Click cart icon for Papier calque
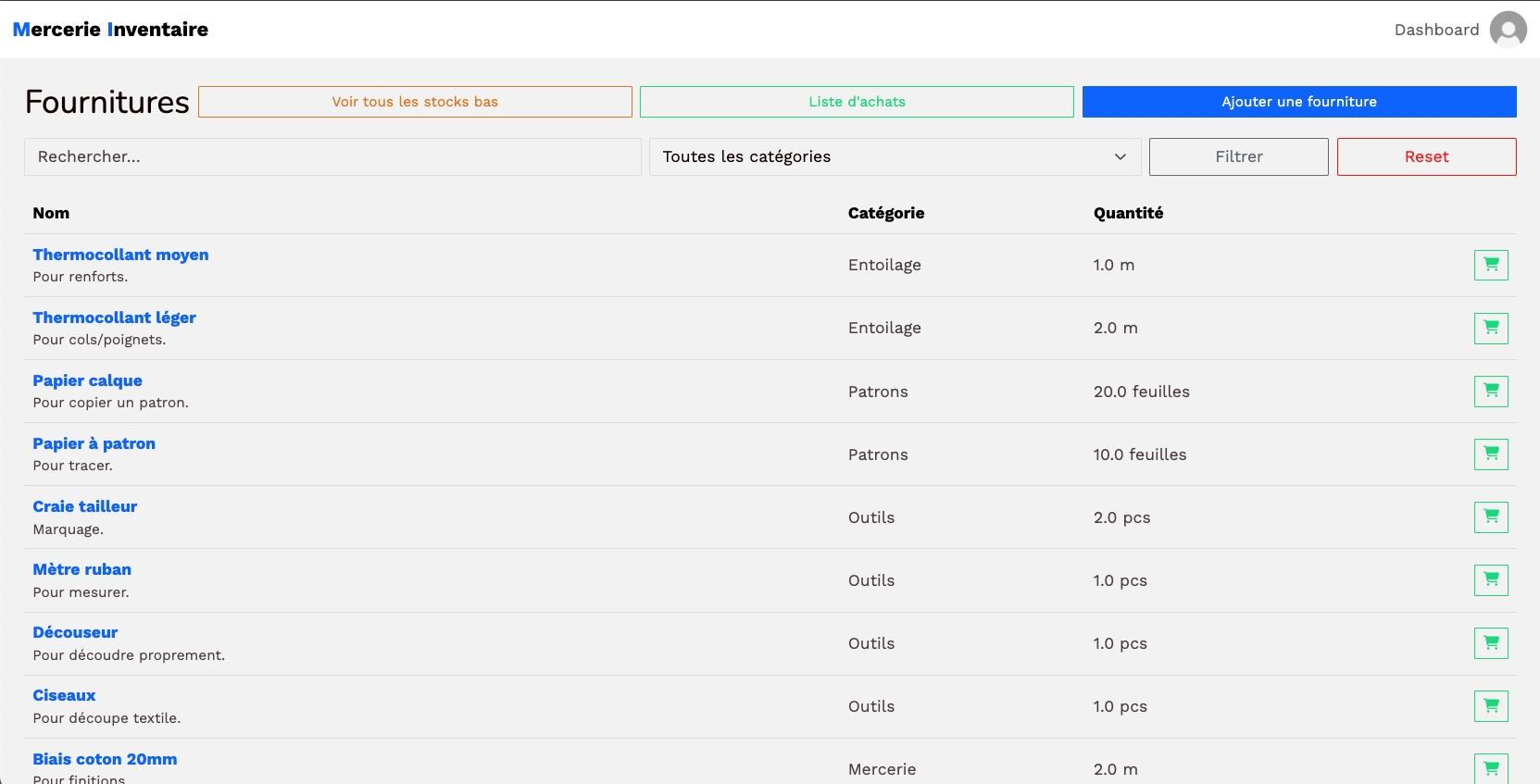The width and height of the screenshot is (1540, 784). [x=1491, y=391]
